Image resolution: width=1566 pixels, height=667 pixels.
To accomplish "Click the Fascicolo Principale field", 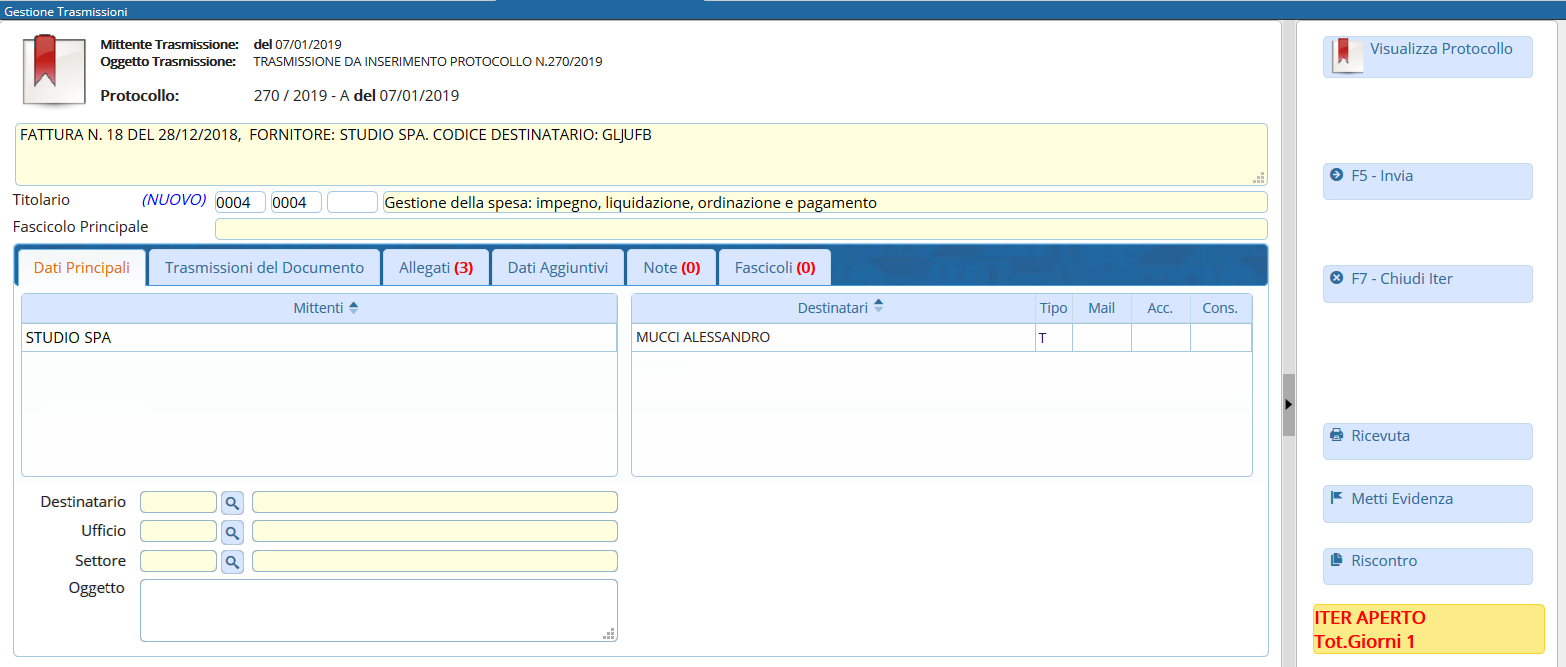I will [740, 229].
